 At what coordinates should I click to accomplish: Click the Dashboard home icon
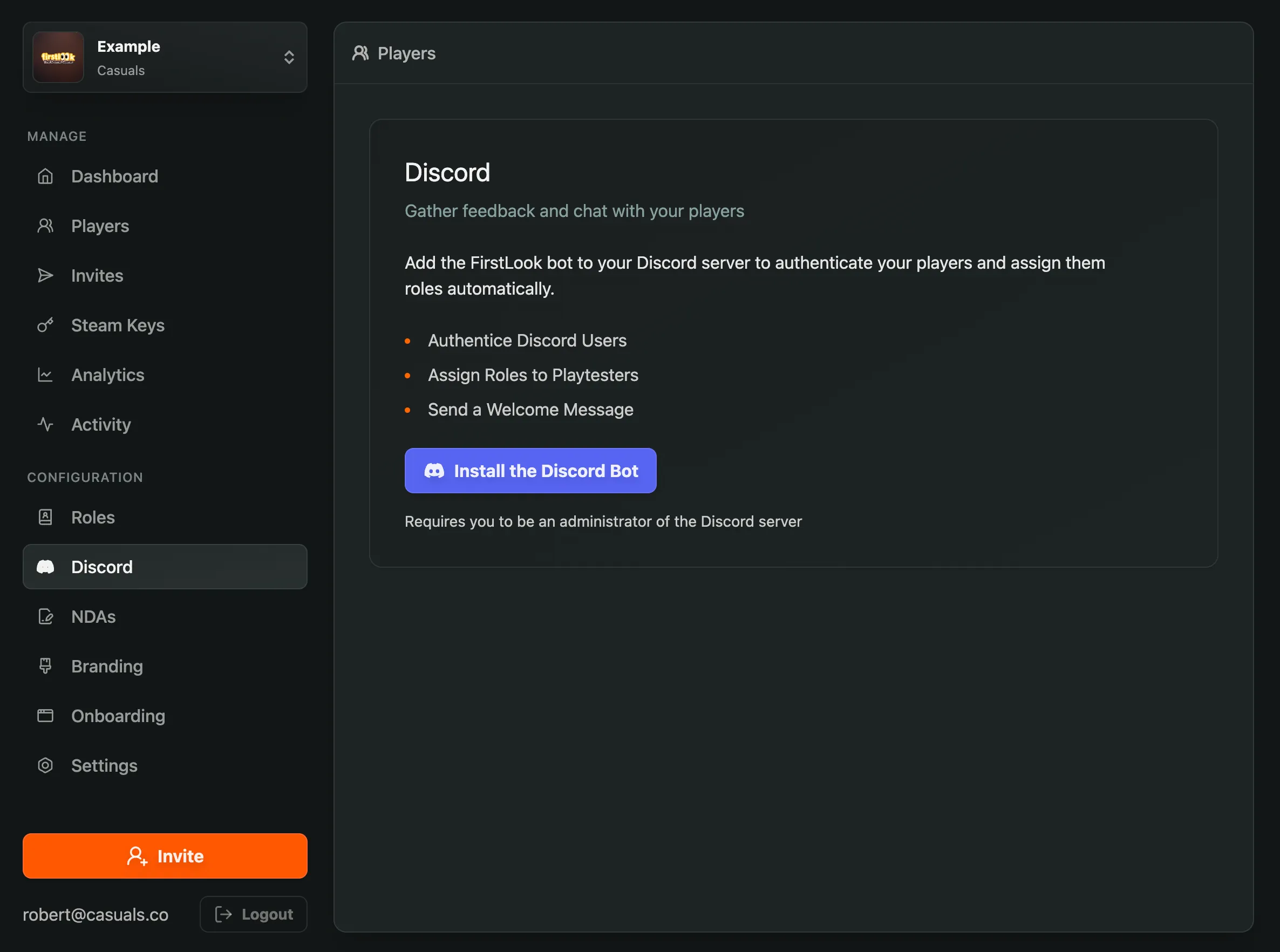(x=45, y=176)
